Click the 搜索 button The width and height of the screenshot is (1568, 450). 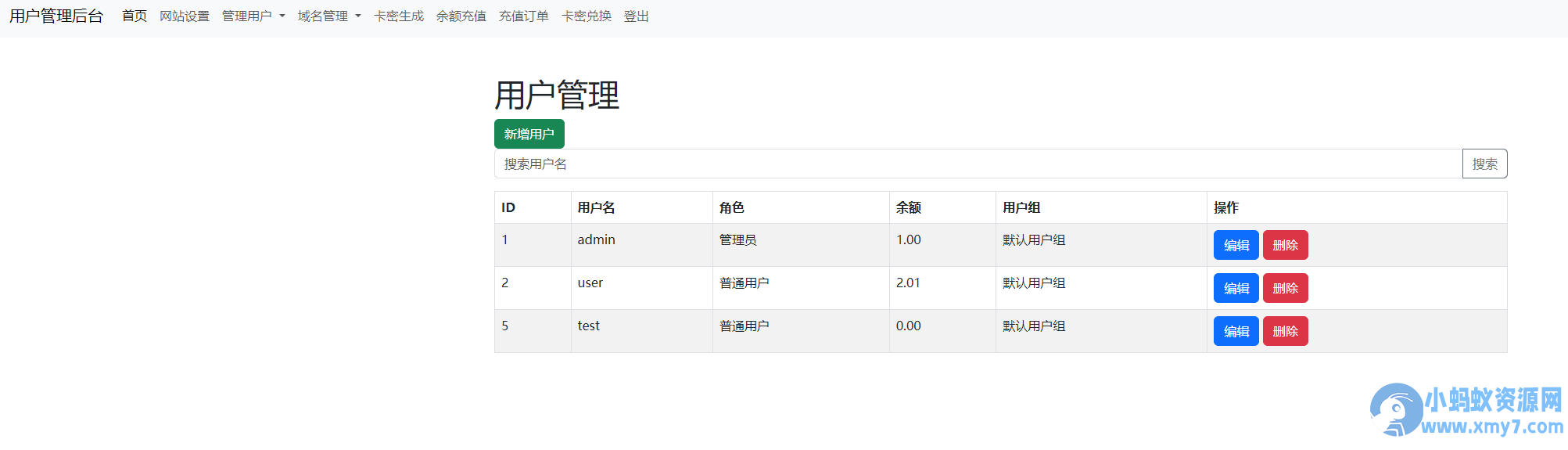click(1485, 164)
